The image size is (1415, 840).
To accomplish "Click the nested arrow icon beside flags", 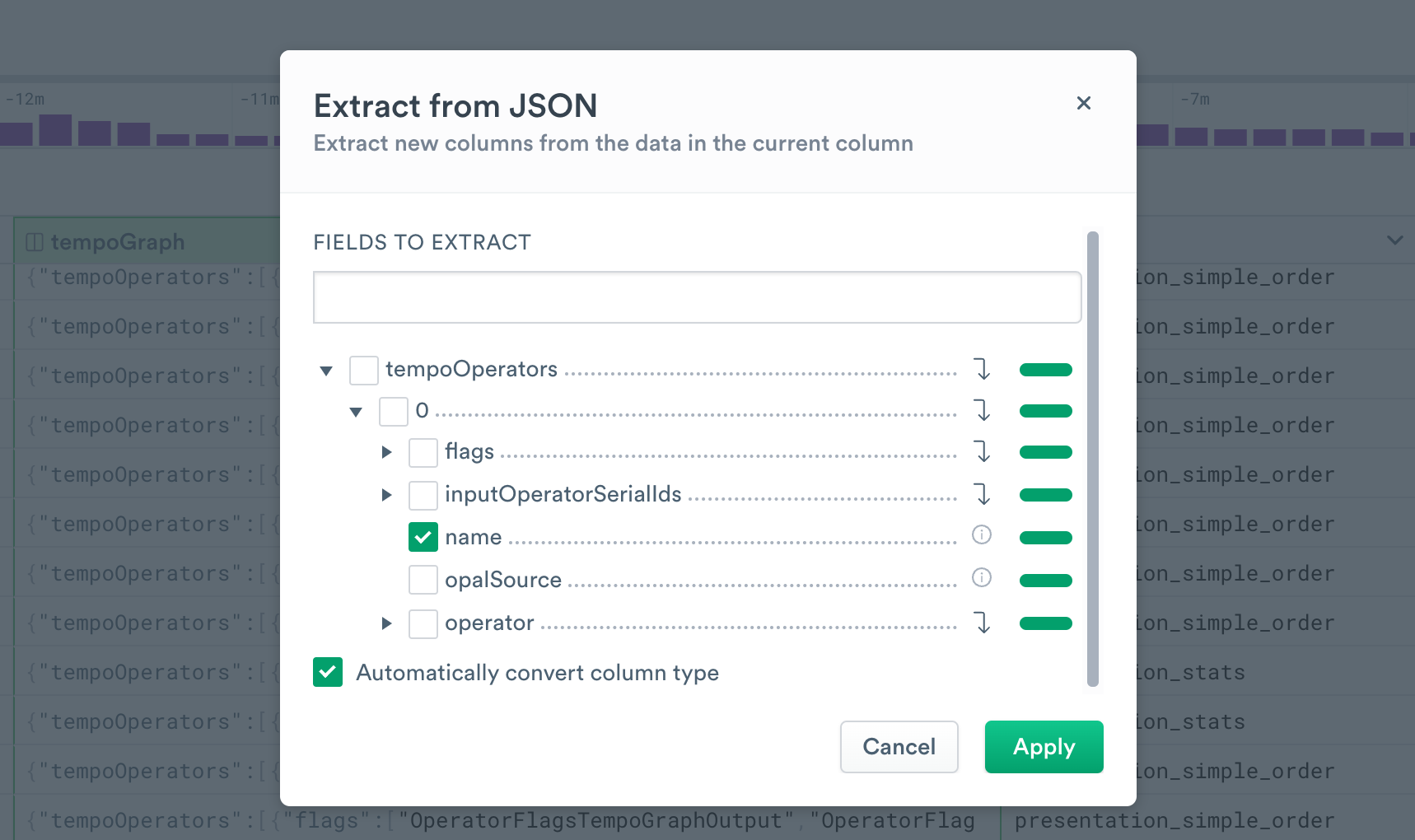I will pos(982,451).
